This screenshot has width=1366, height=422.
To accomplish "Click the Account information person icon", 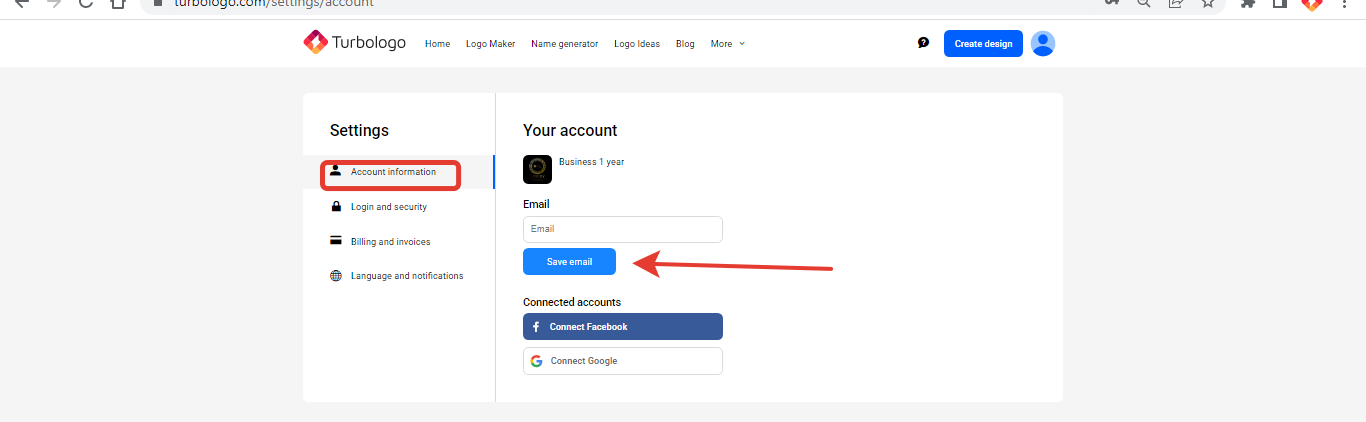I will click(x=336, y=171).
